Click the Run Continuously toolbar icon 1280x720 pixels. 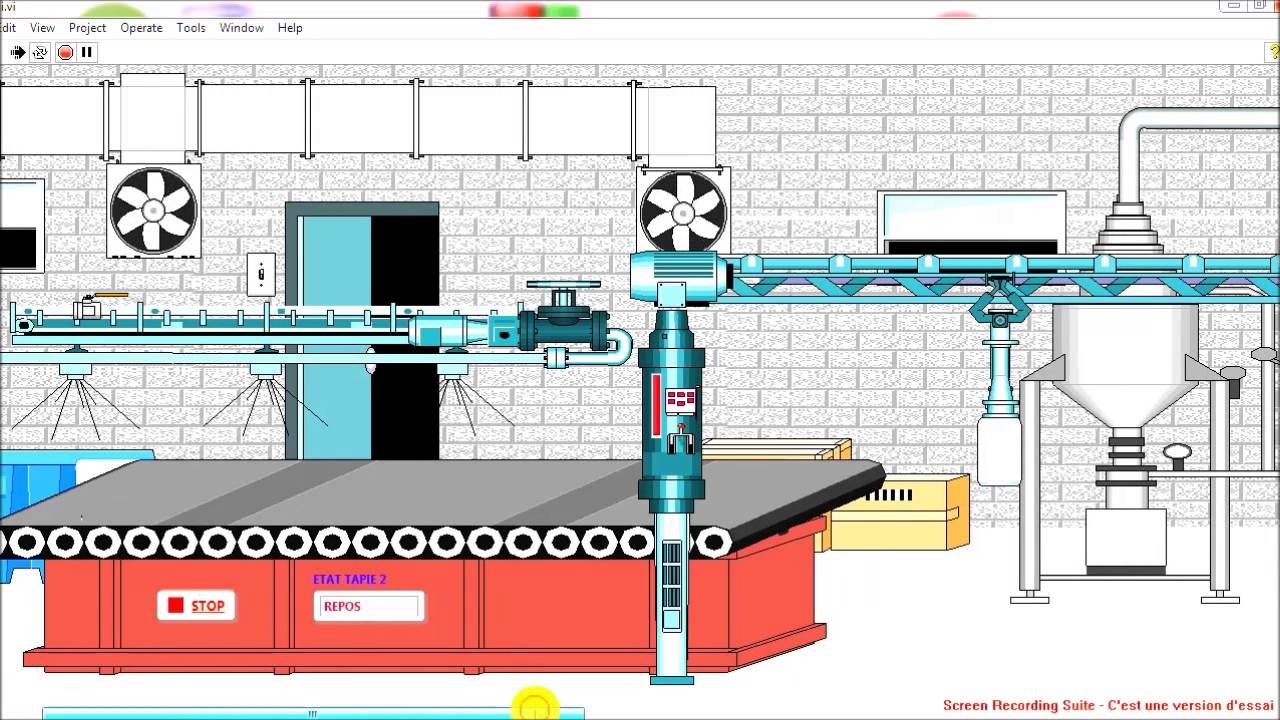tap(40, 52)
